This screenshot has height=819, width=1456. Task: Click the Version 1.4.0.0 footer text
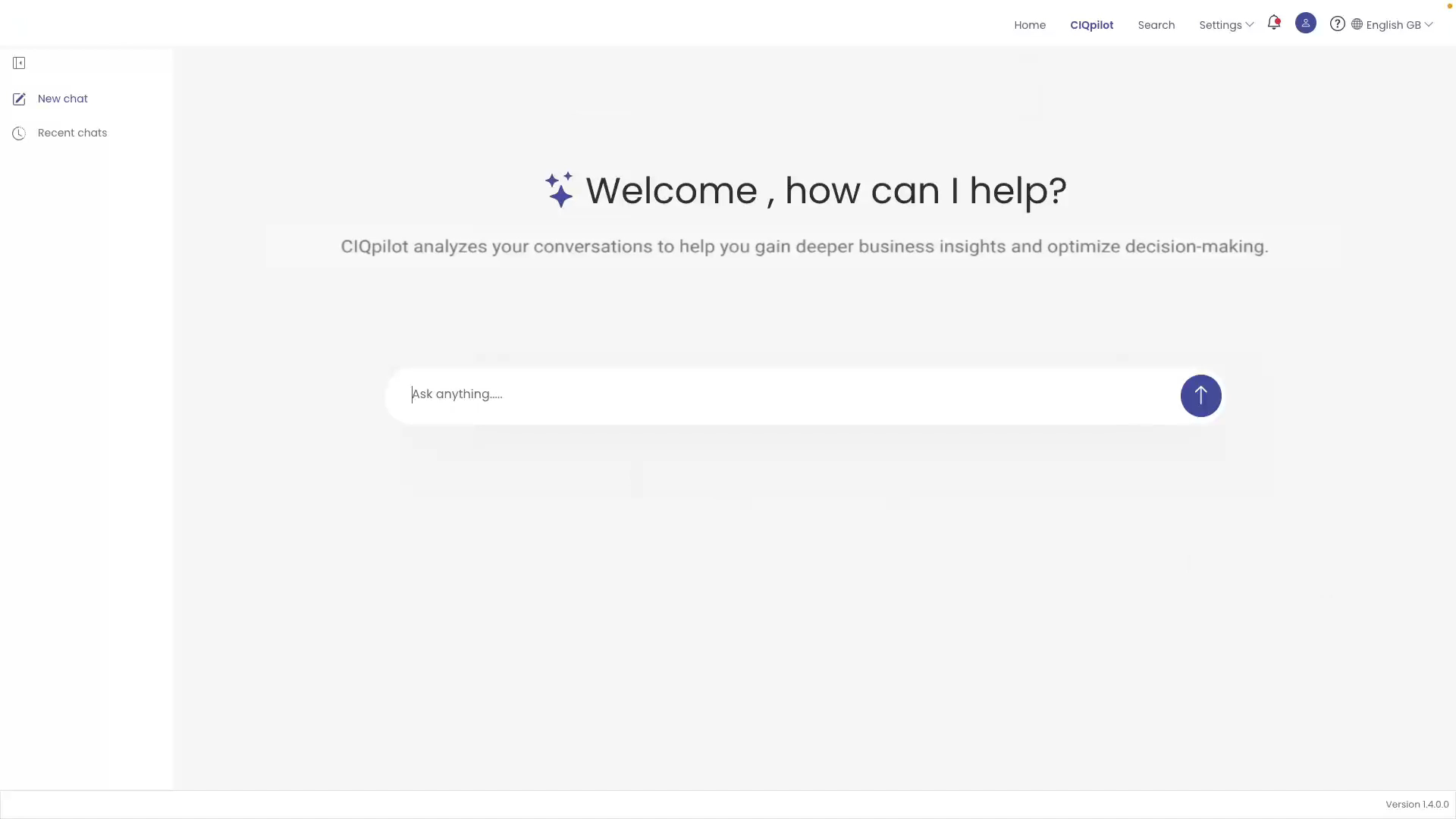pyautogui.click(x=1416, y=805)
